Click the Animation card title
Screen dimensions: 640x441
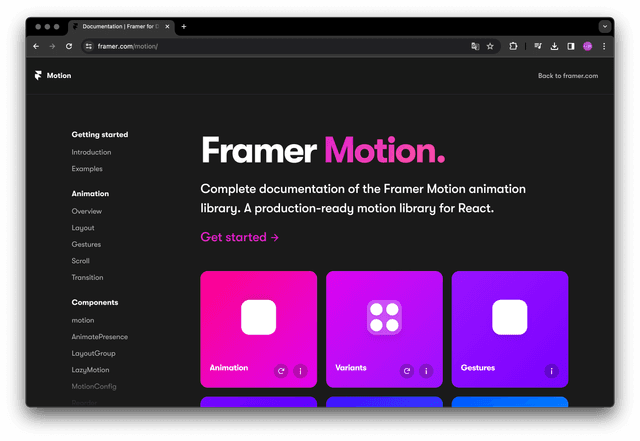pos(229,368)
